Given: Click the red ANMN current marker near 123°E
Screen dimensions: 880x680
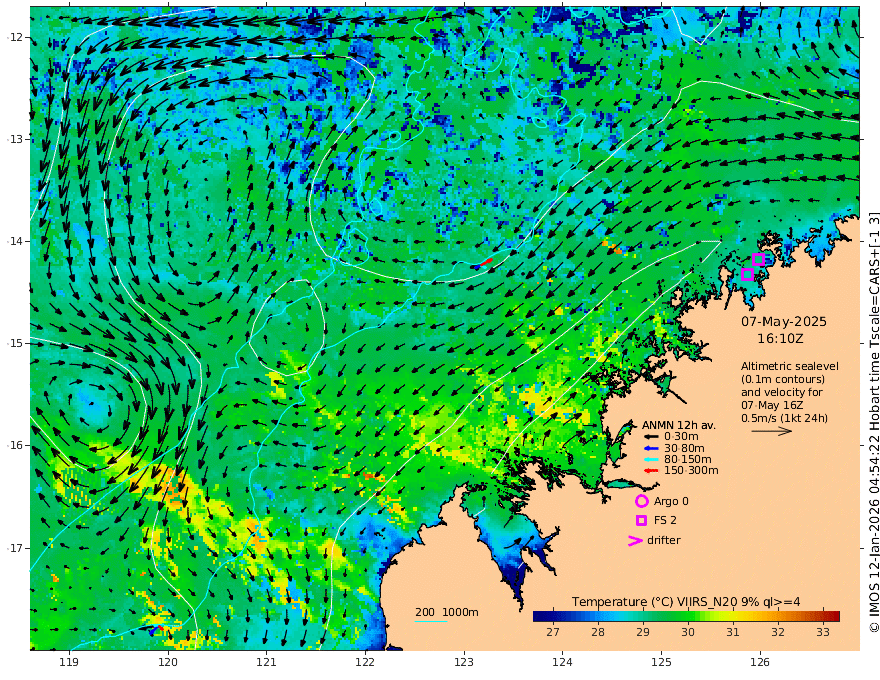Looking at the screenshot, I should (486, 261).
